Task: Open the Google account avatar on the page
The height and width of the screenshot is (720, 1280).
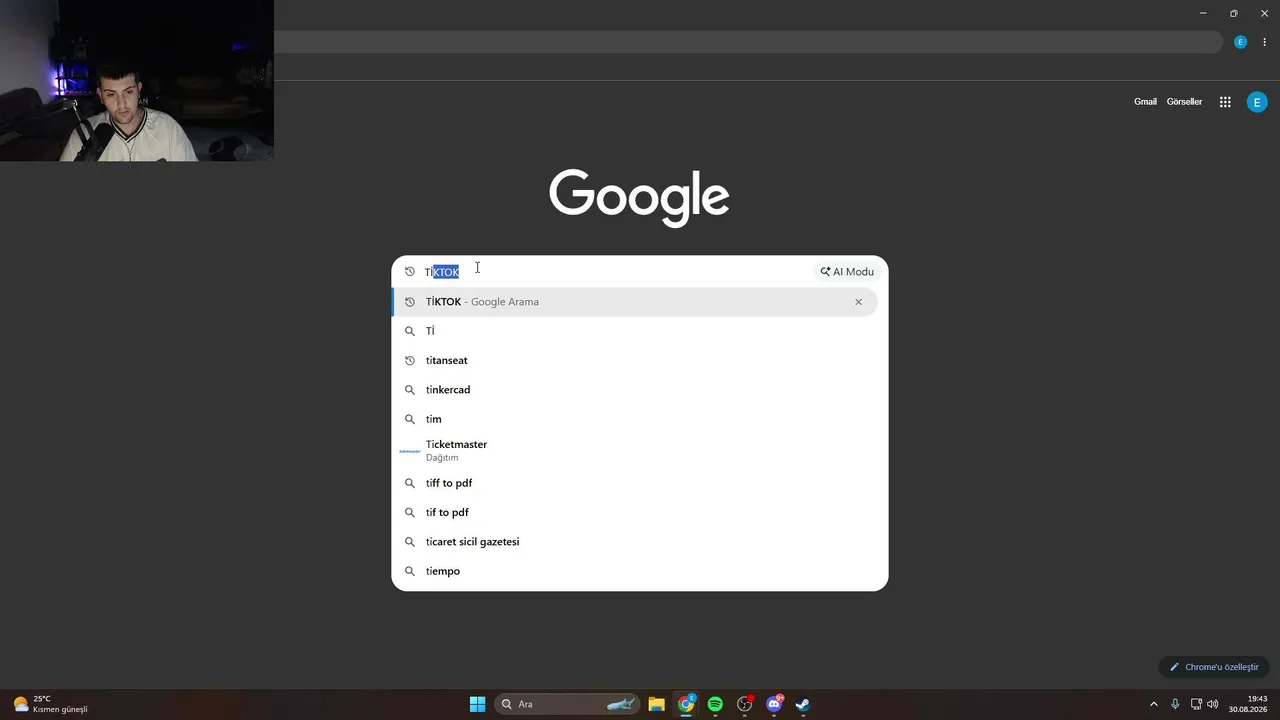Action: pos(1257,102)
